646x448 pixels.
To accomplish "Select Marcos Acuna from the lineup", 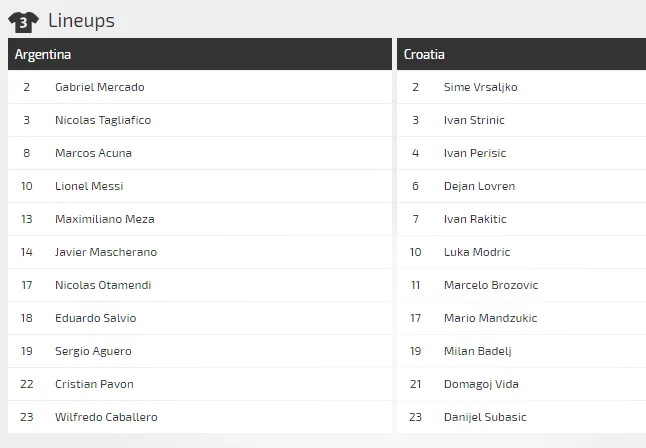I will tap(93, 153).
